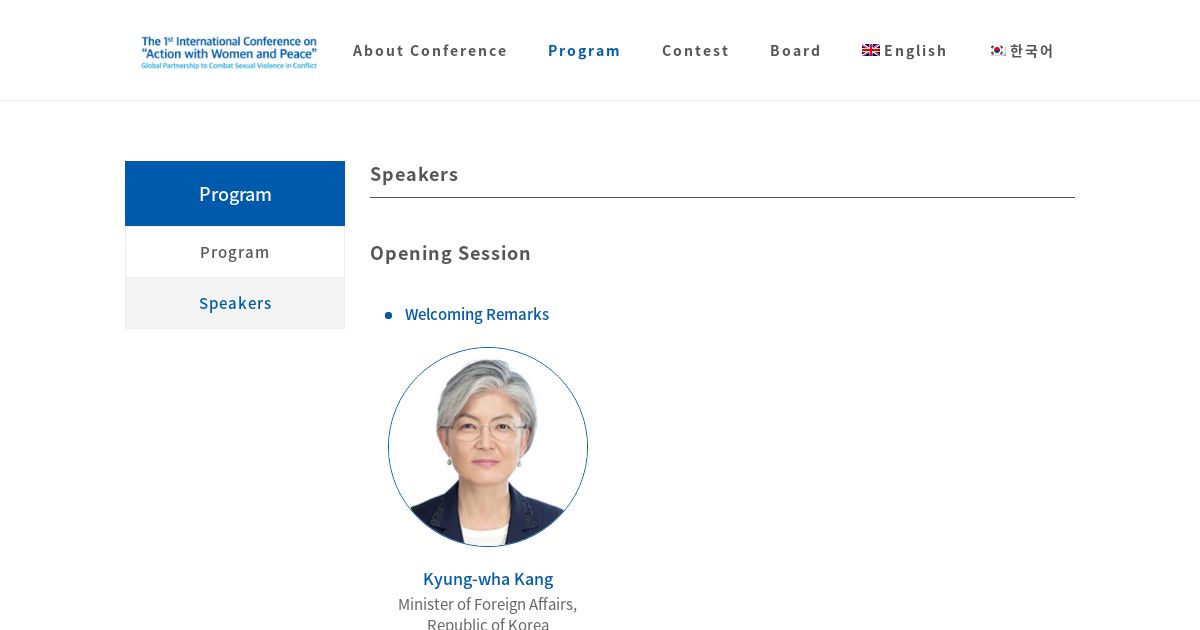
Task: Select Speakers in the sidebar
Action: pos(235,303)
